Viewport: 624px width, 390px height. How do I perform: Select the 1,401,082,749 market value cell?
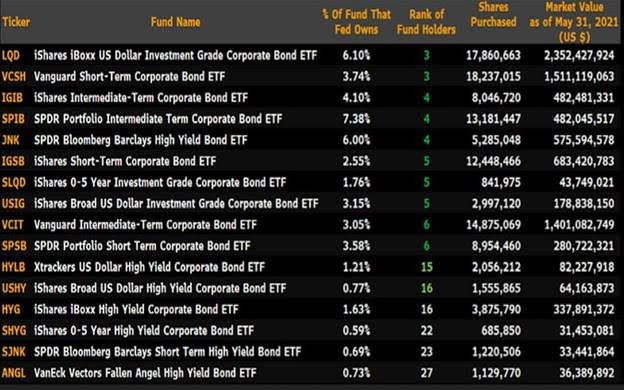tap(579, 224)
